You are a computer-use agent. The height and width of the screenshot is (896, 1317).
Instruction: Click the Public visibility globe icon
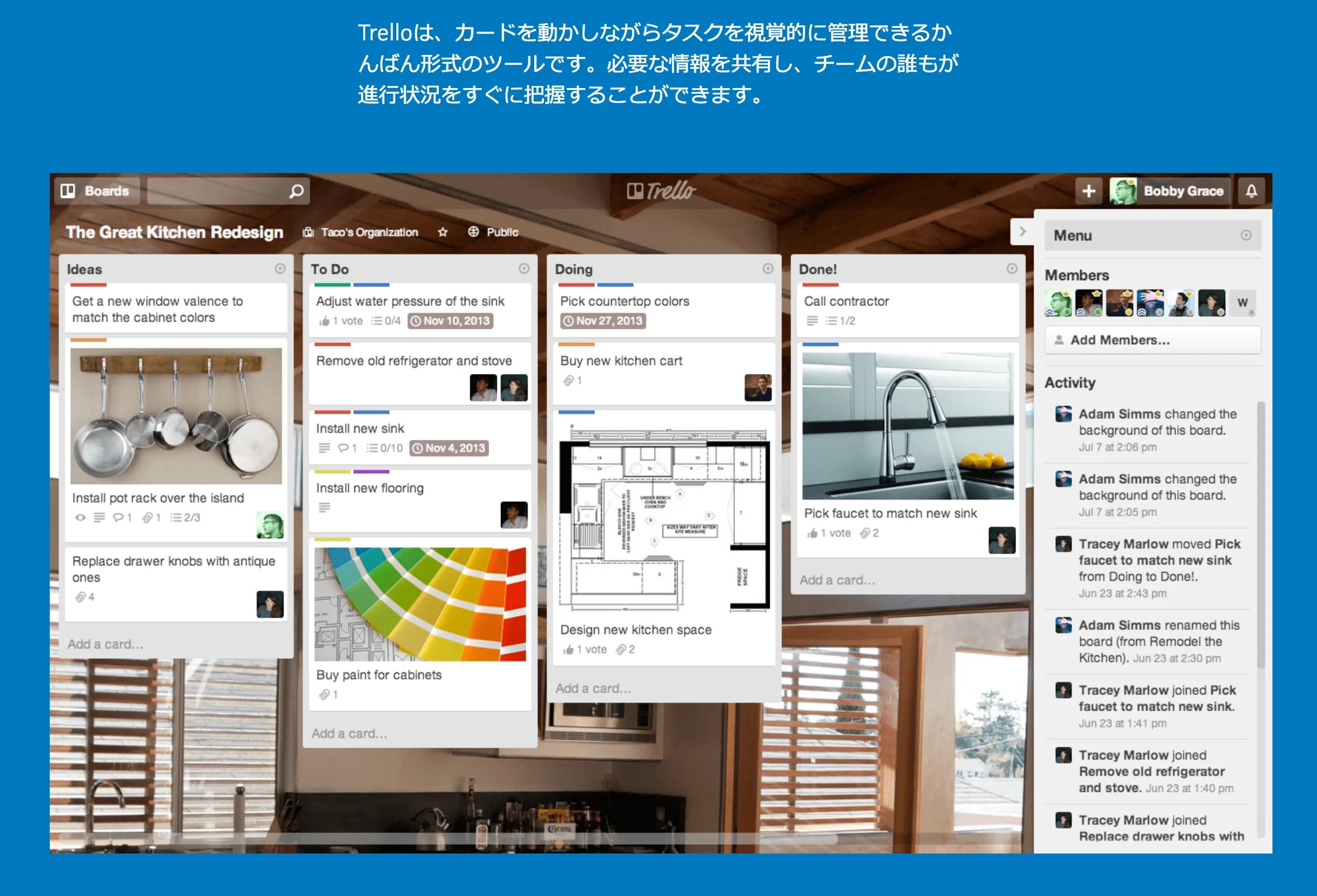click(x=473, y=232)
